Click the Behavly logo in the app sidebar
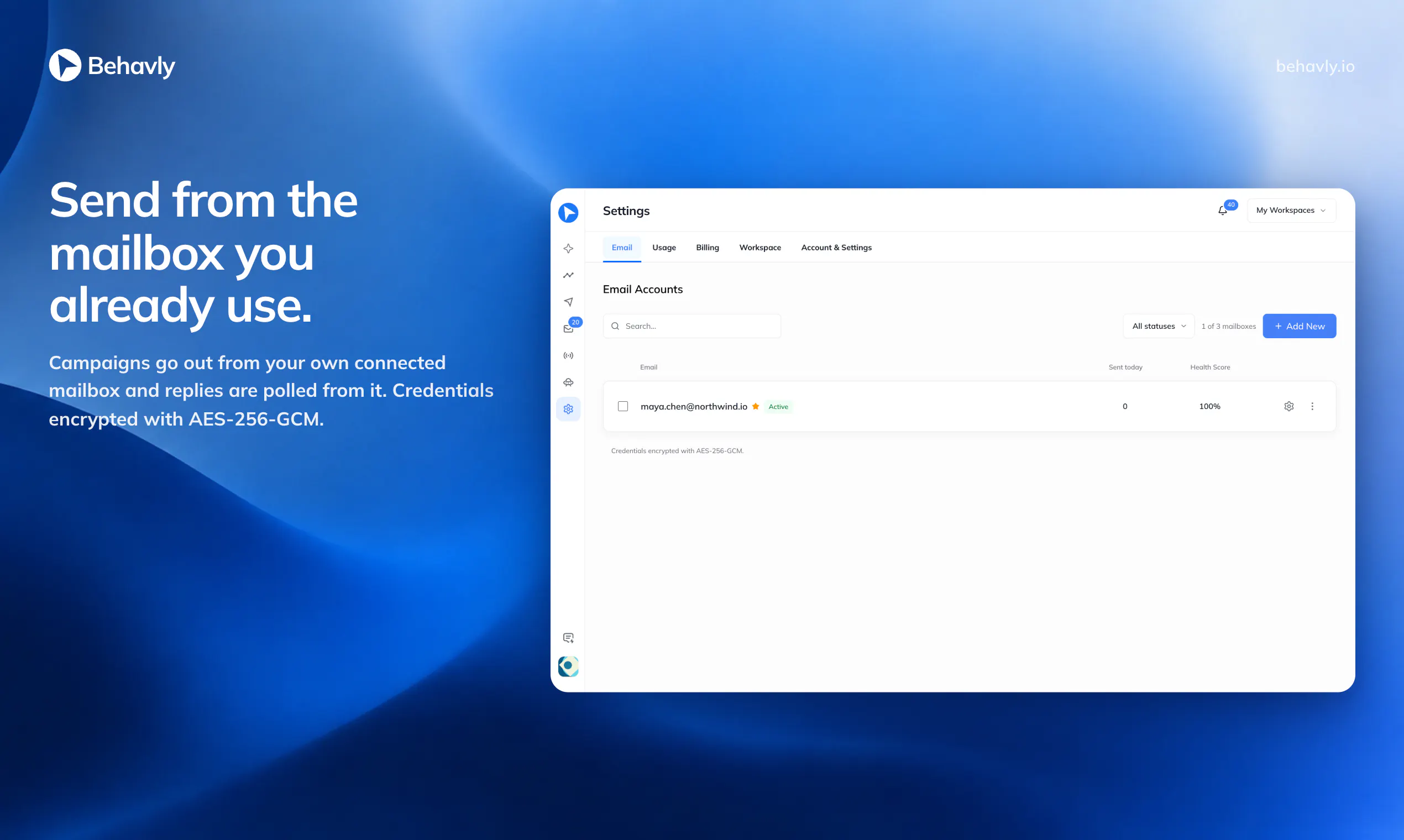Viewport: 1404px width, 840px height. (568, 213)
